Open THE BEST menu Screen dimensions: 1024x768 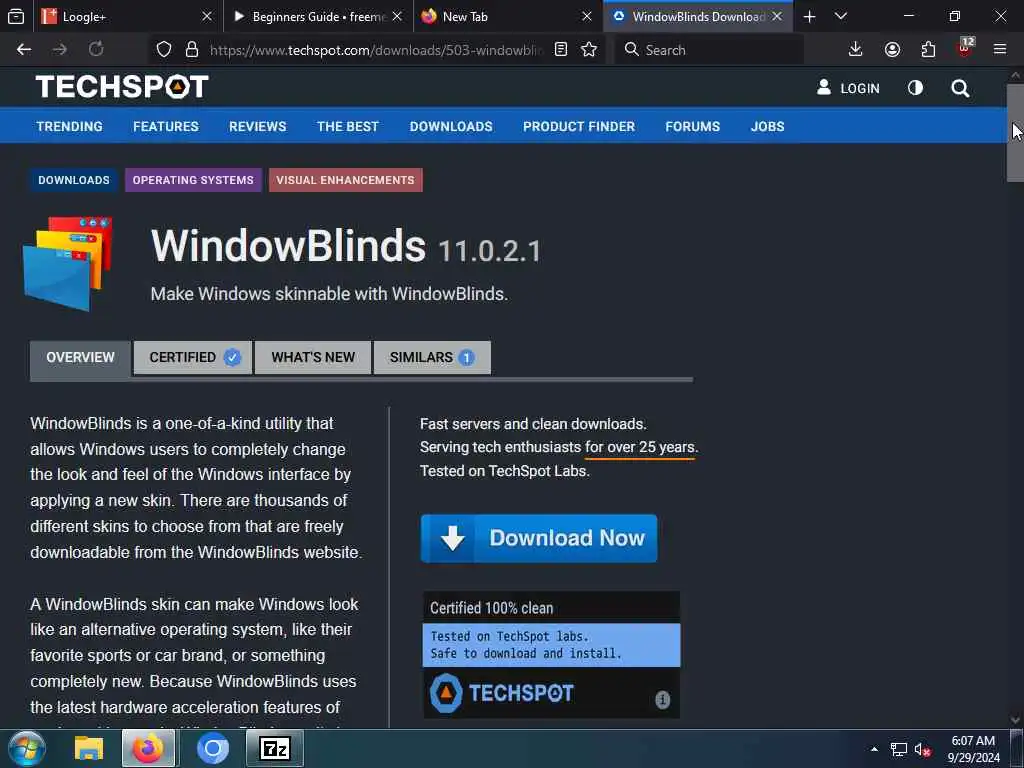pyautogui.click(x=348, y=126)
